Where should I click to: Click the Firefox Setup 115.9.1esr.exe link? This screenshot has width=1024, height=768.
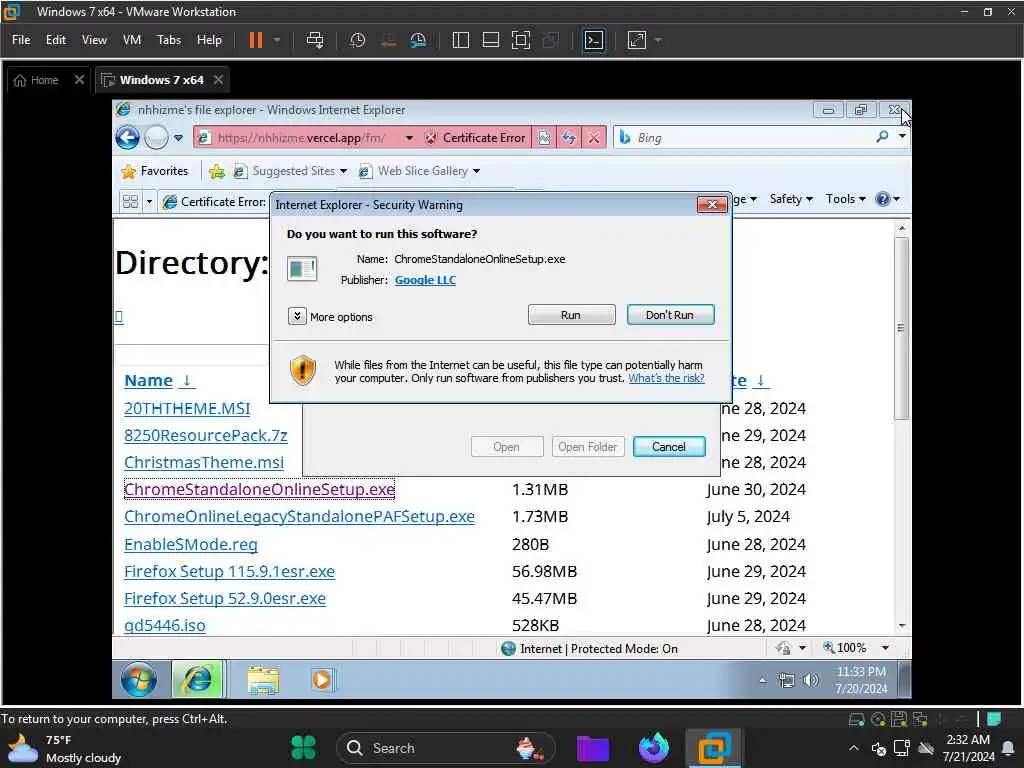point(229,571)
